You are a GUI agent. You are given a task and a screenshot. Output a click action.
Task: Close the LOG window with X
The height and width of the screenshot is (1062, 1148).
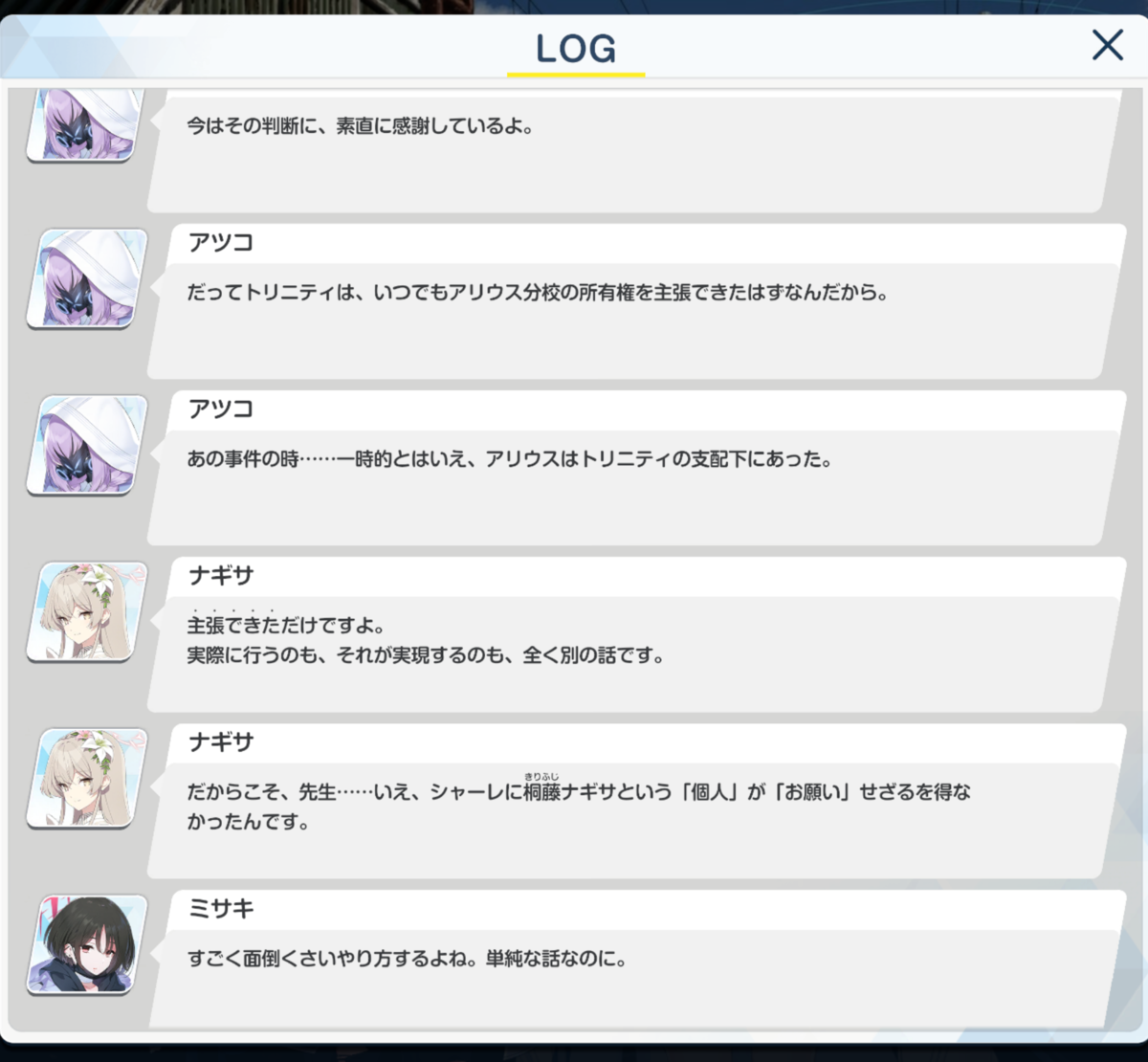point(1107,45)
